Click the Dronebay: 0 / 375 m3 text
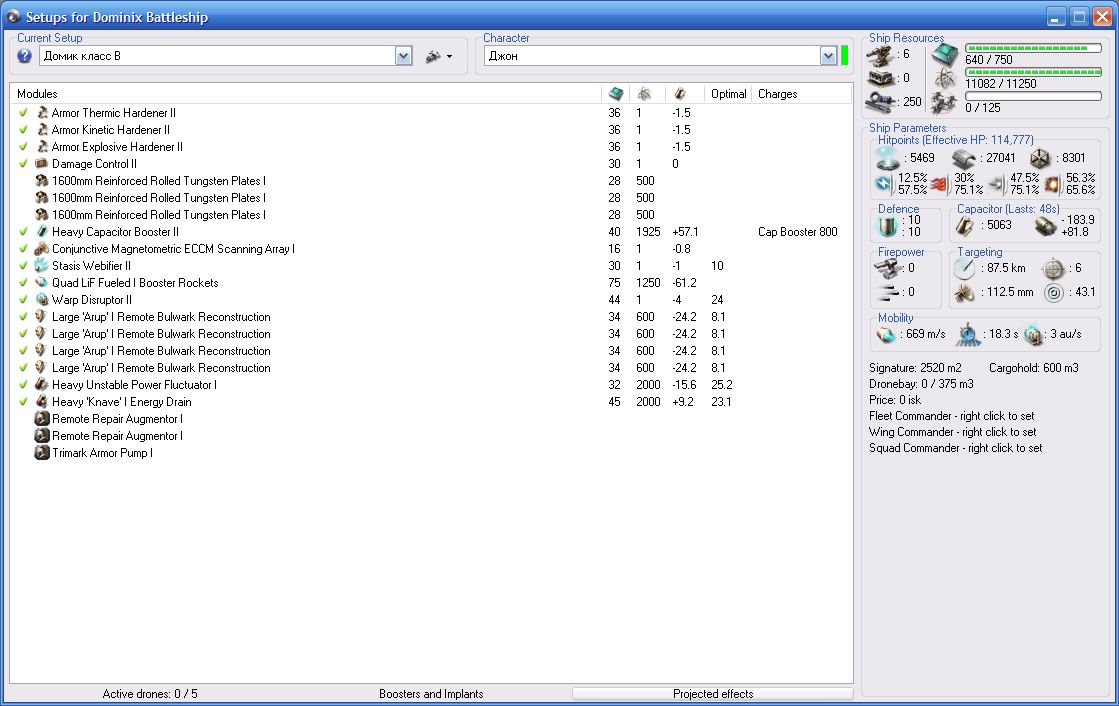The height and width of the screenshot is (706, 1119). tap(921, 383)
